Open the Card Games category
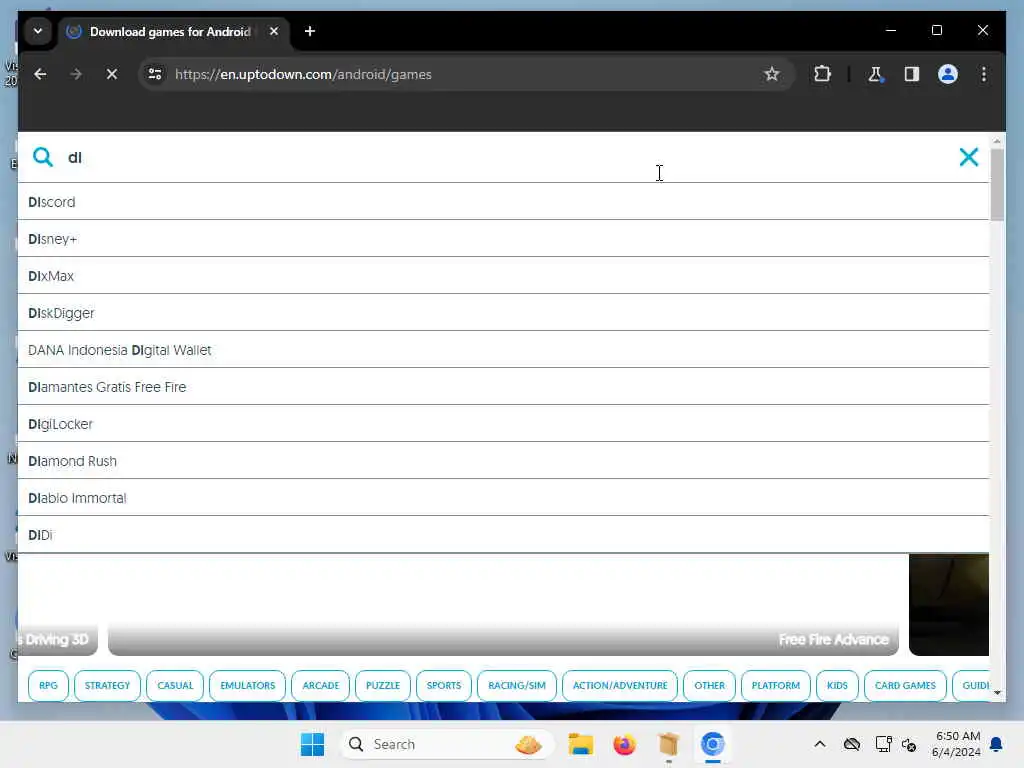 pos(905,685)
